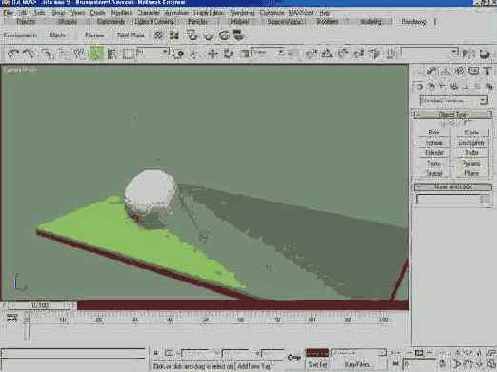Select the Select and Move tool
This screenshot has width=497, height=372.
point(212,53)
